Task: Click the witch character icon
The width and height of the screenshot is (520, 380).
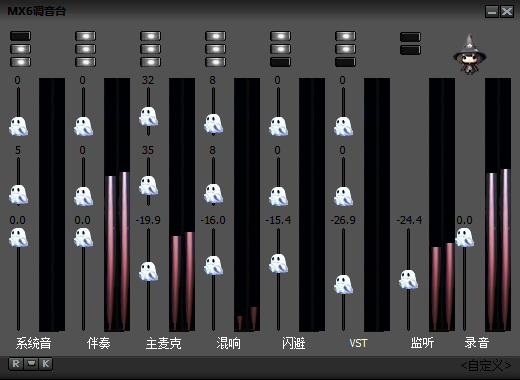Action: pyautogui.click(x=469, y=54)
